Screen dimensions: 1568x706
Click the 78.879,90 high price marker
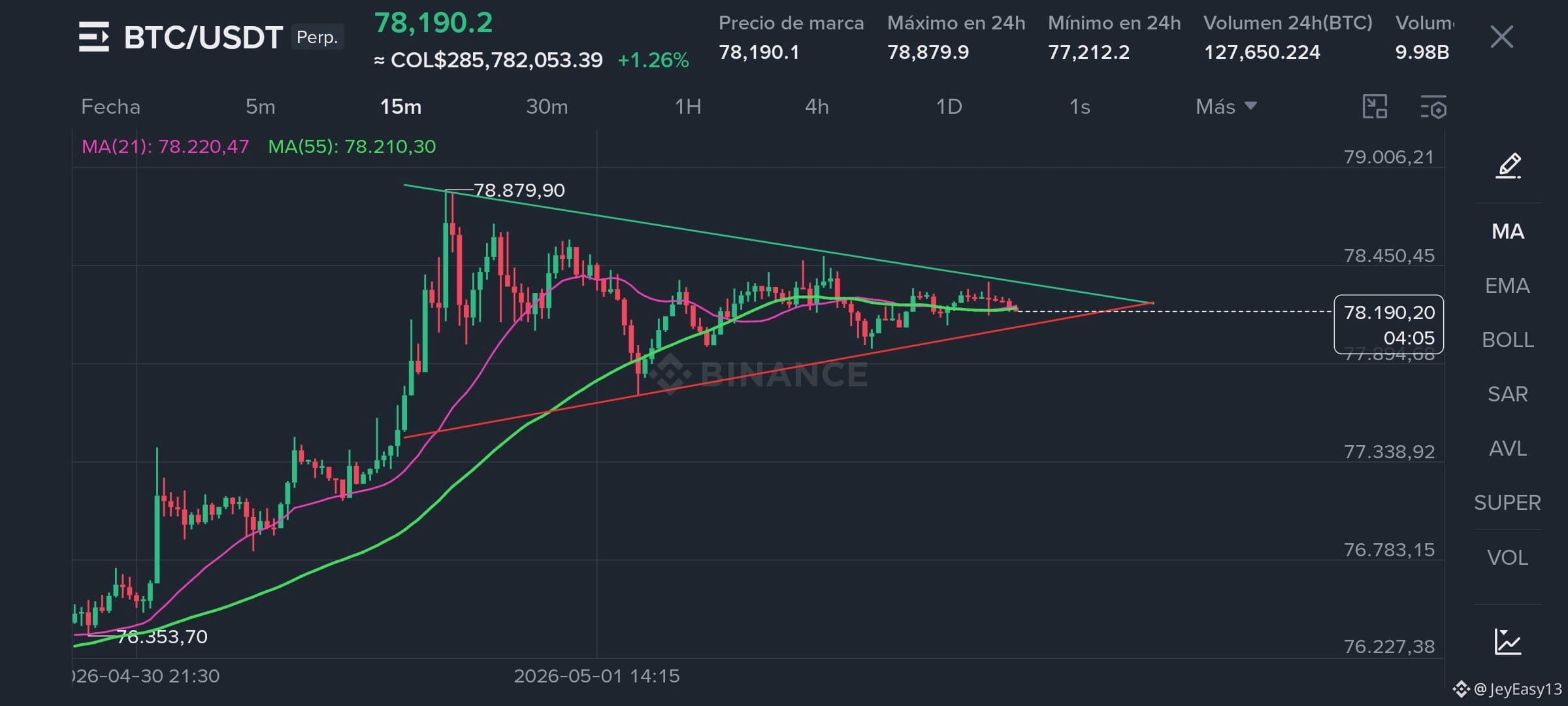pyautogui.click(x=519, y=190)
